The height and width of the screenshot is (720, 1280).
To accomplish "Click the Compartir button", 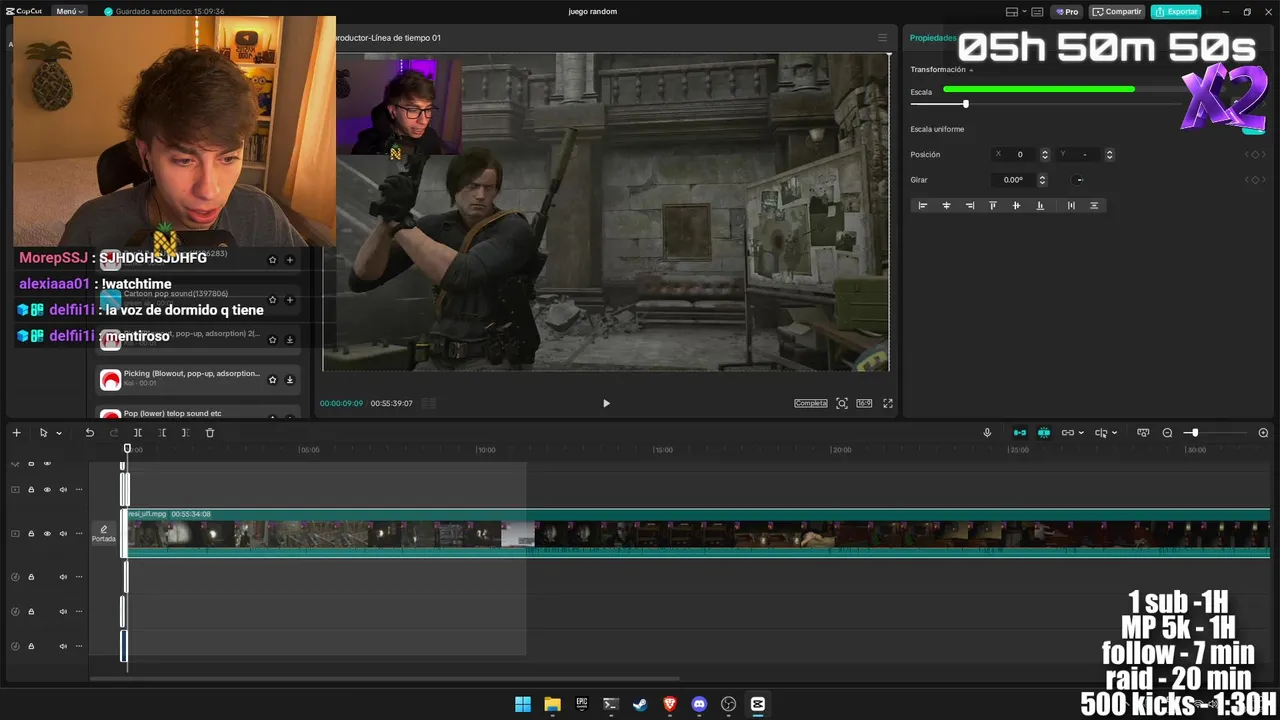I will point(1118,12).
